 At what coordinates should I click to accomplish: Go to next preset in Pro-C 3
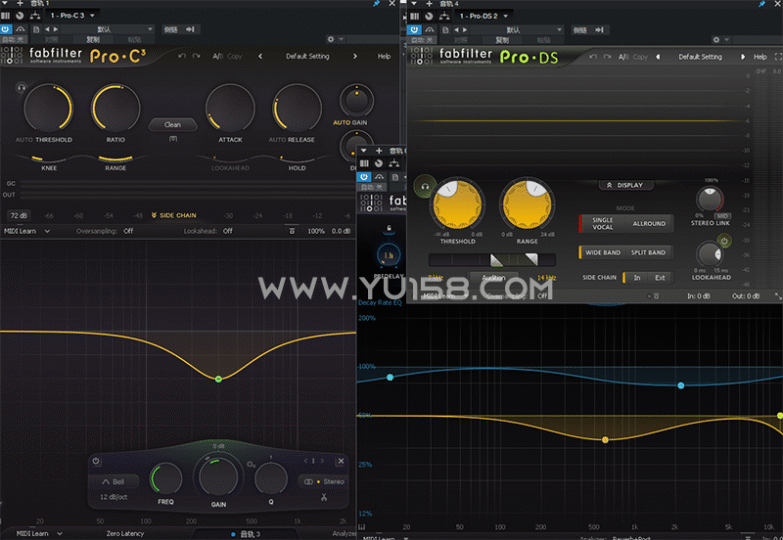click(x=355, y=56)
